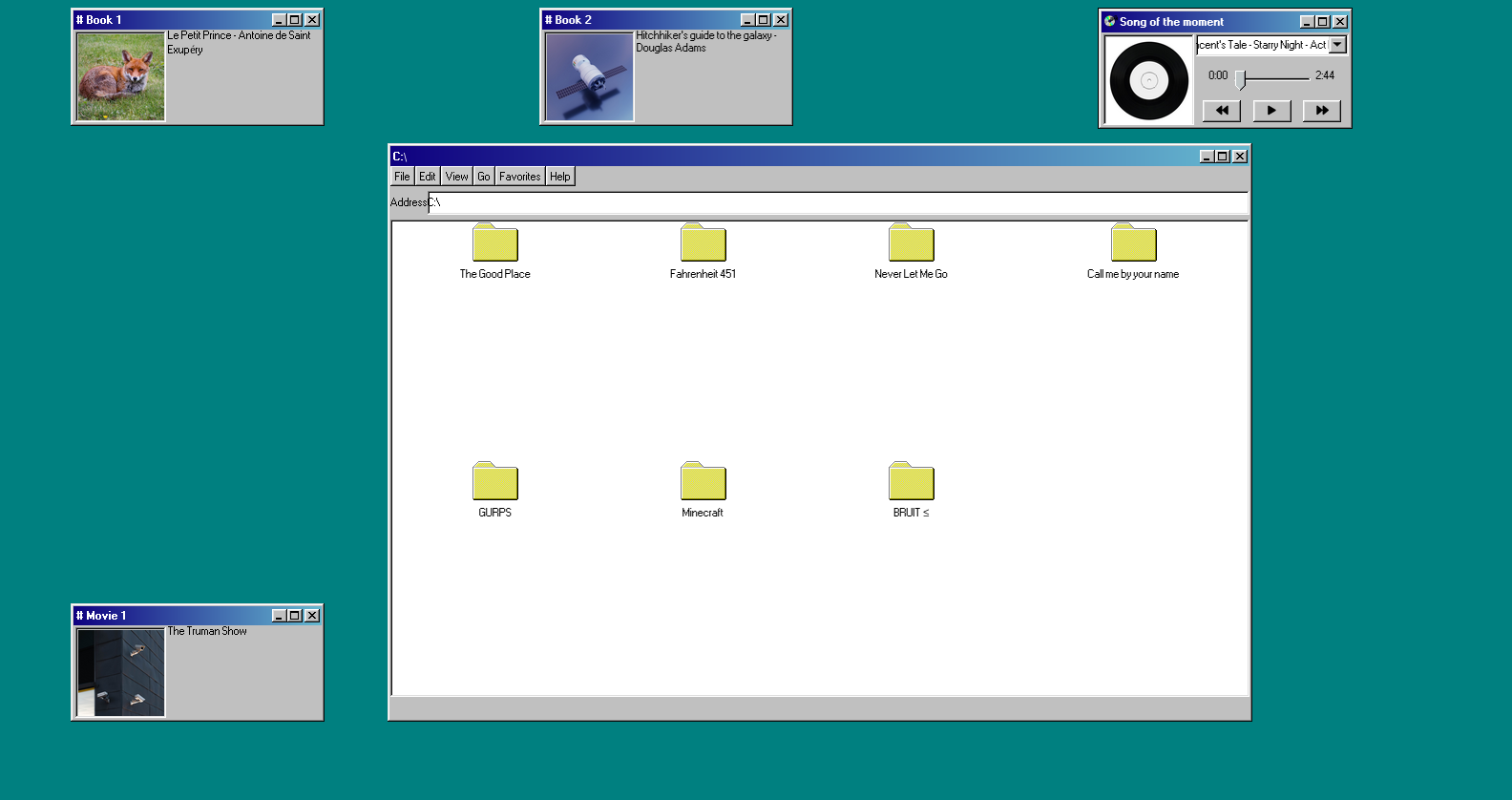Open the Fahrenheit 451 folder
1512x800 pixels.
703,243
